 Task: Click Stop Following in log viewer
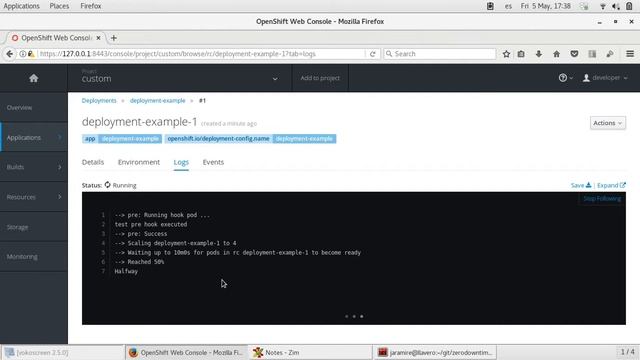click(x=602, y=199)
